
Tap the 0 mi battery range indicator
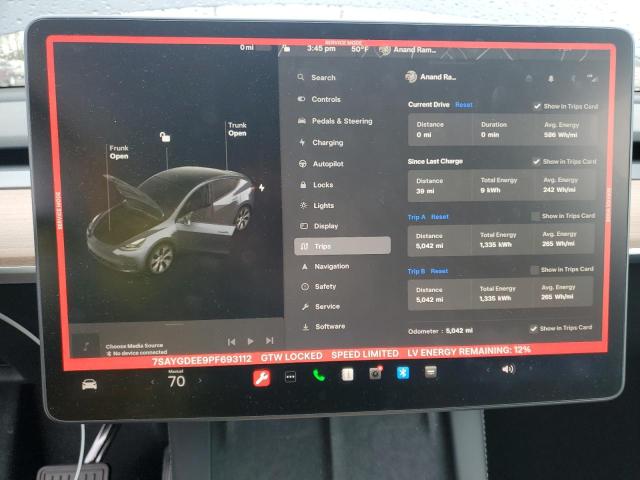pyautogui.click(x=247, y=48)
